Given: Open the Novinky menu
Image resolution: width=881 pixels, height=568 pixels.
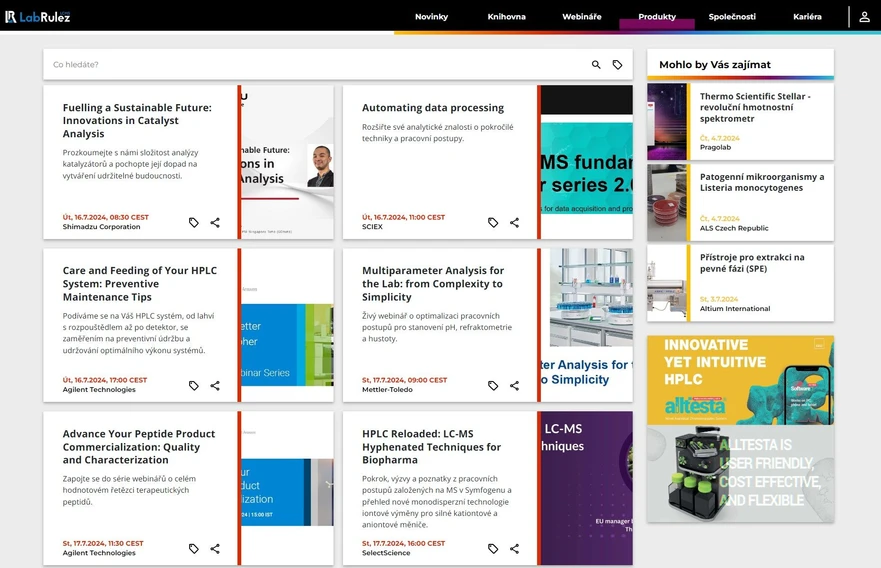Looking at the screenshot, I should [x=432, y=16].
